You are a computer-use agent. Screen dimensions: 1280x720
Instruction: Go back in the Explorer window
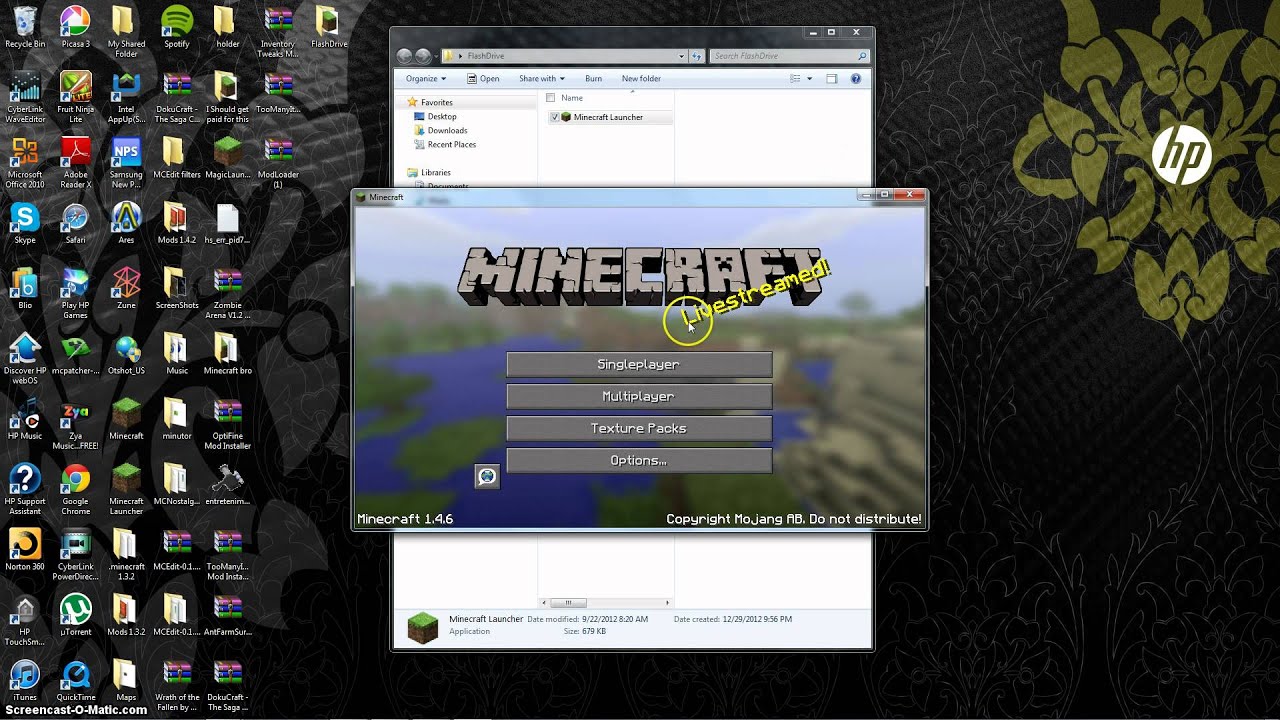[404, 56]
